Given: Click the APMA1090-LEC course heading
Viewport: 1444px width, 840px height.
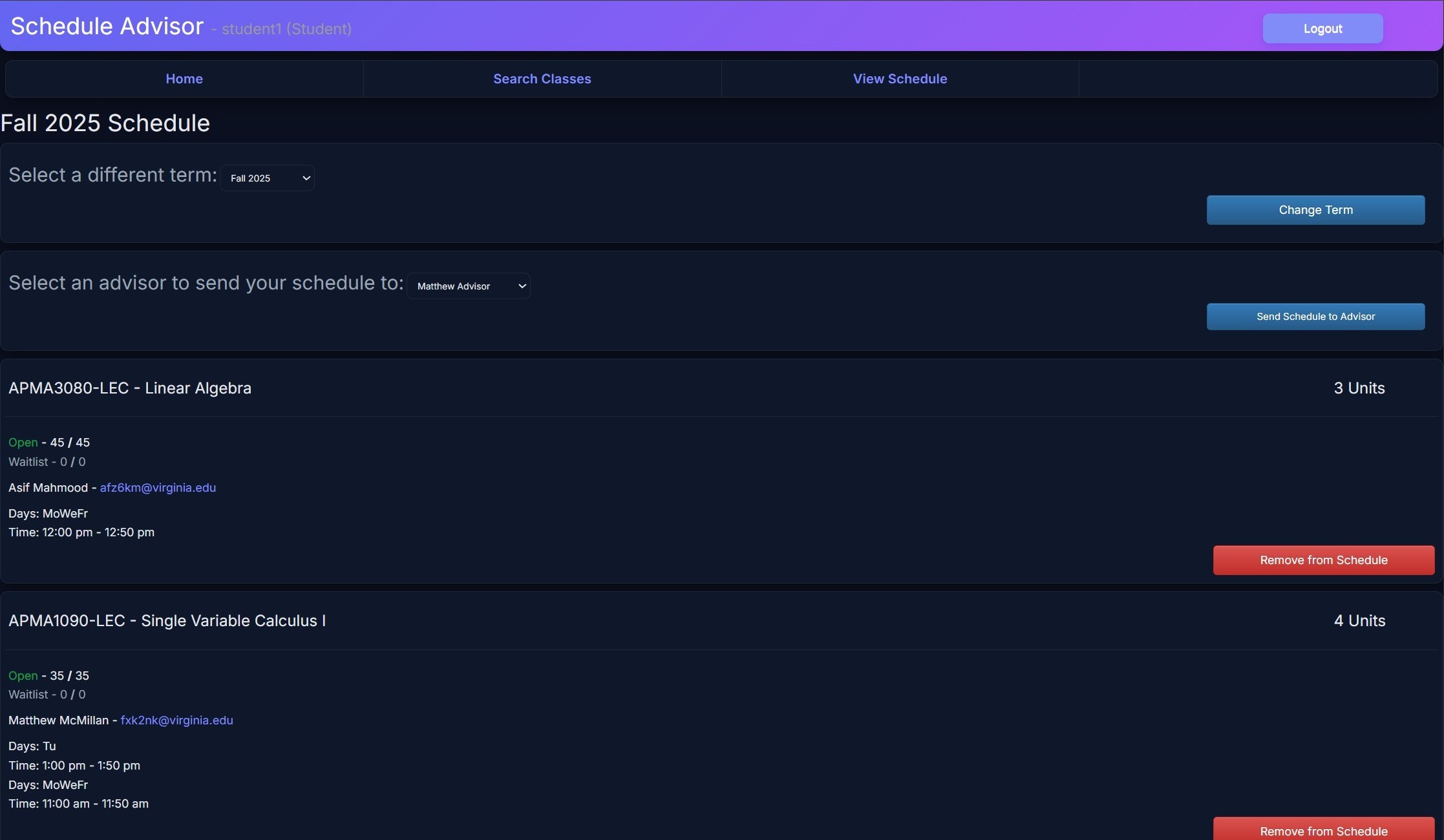Looking at the screenshot, I should click(167, 621).
